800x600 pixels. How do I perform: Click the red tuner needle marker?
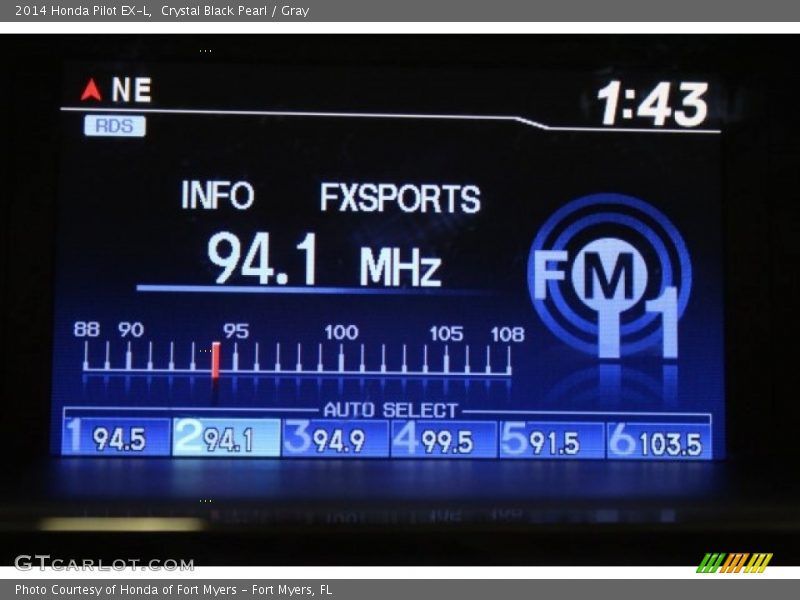click(x=216, y=360)
